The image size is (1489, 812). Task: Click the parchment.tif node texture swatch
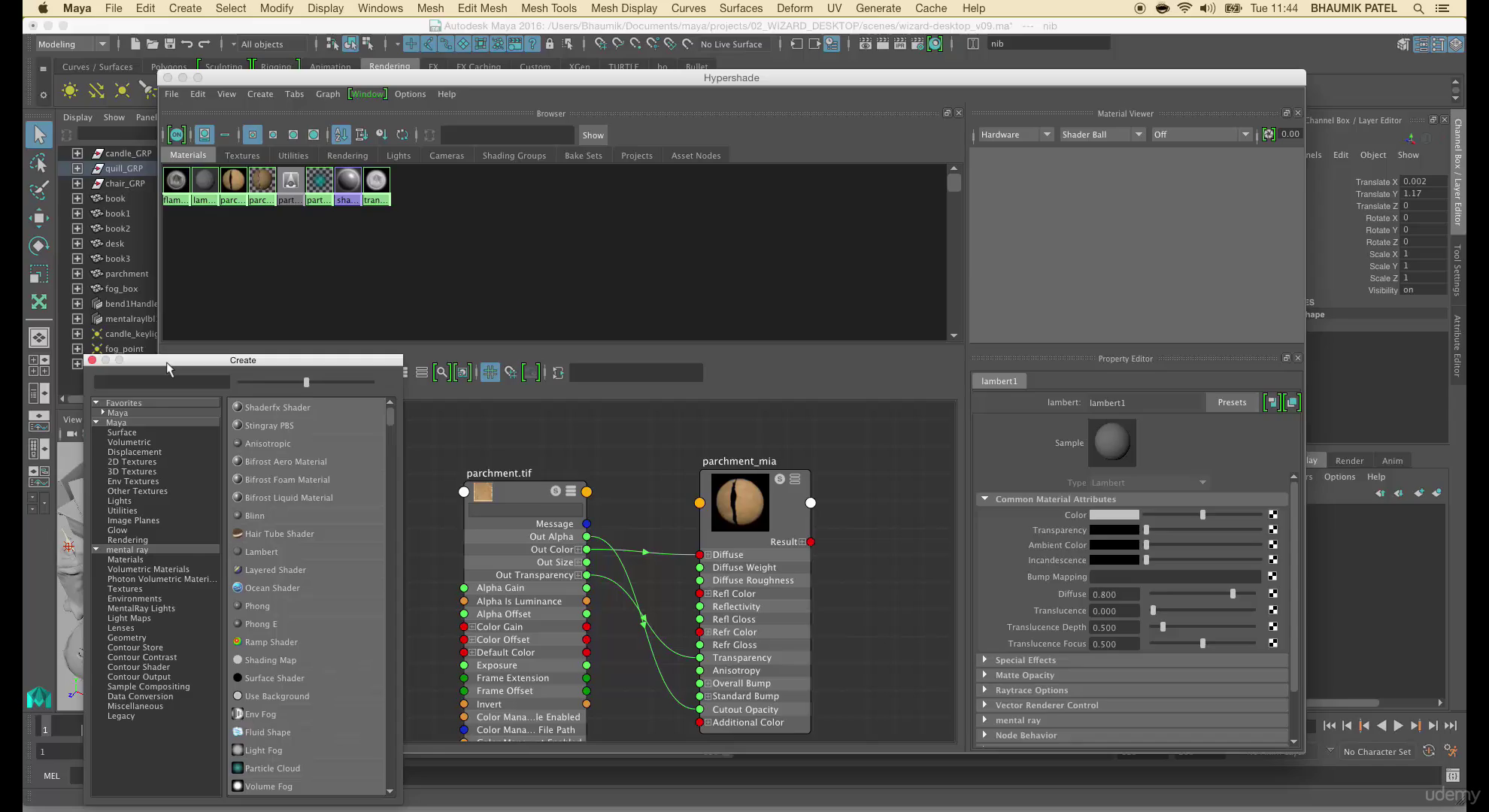483,492
